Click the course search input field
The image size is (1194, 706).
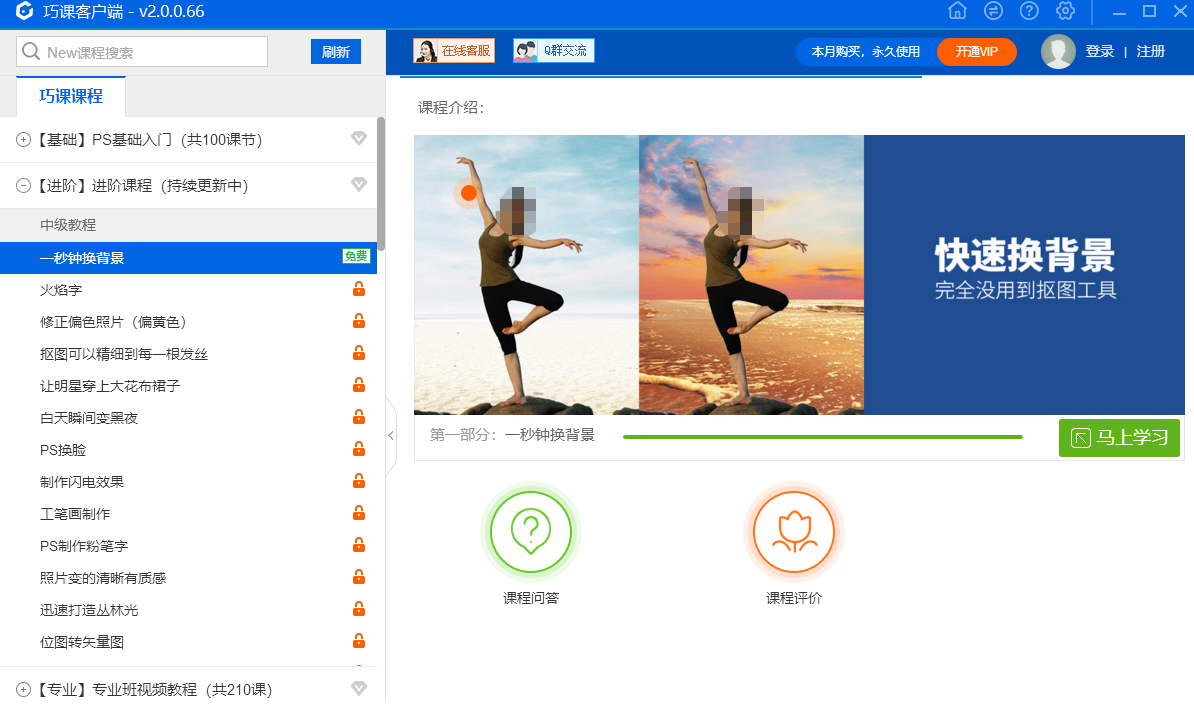point(140,50)
